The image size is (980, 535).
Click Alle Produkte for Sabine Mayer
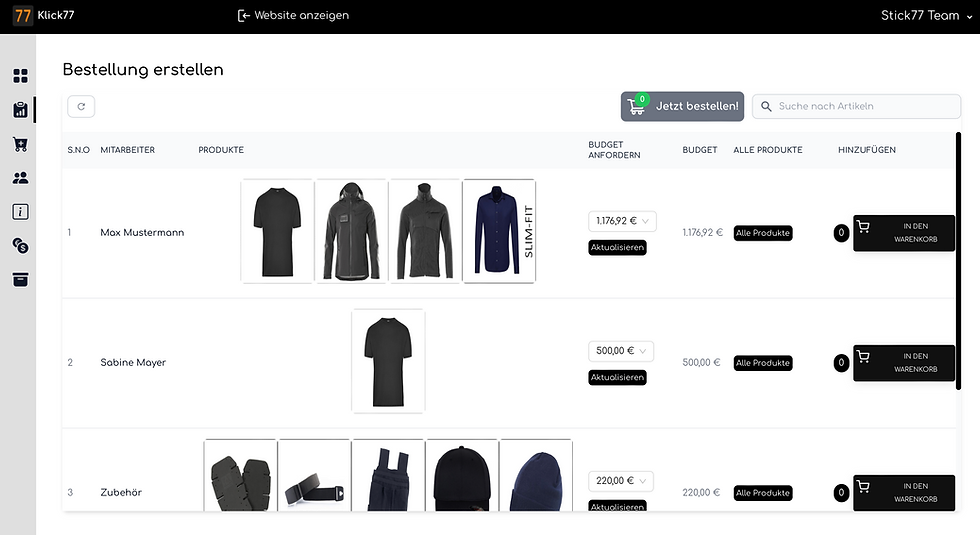(x=763, y=363)
